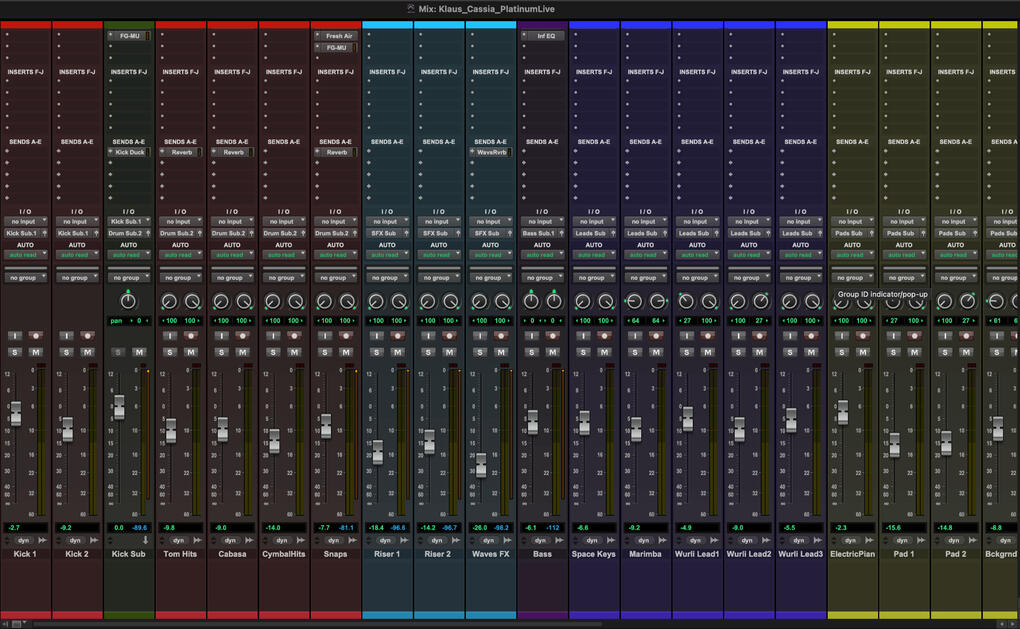Open the no group selector on Marimba
1020x629 pixels.
coord(645,278)
